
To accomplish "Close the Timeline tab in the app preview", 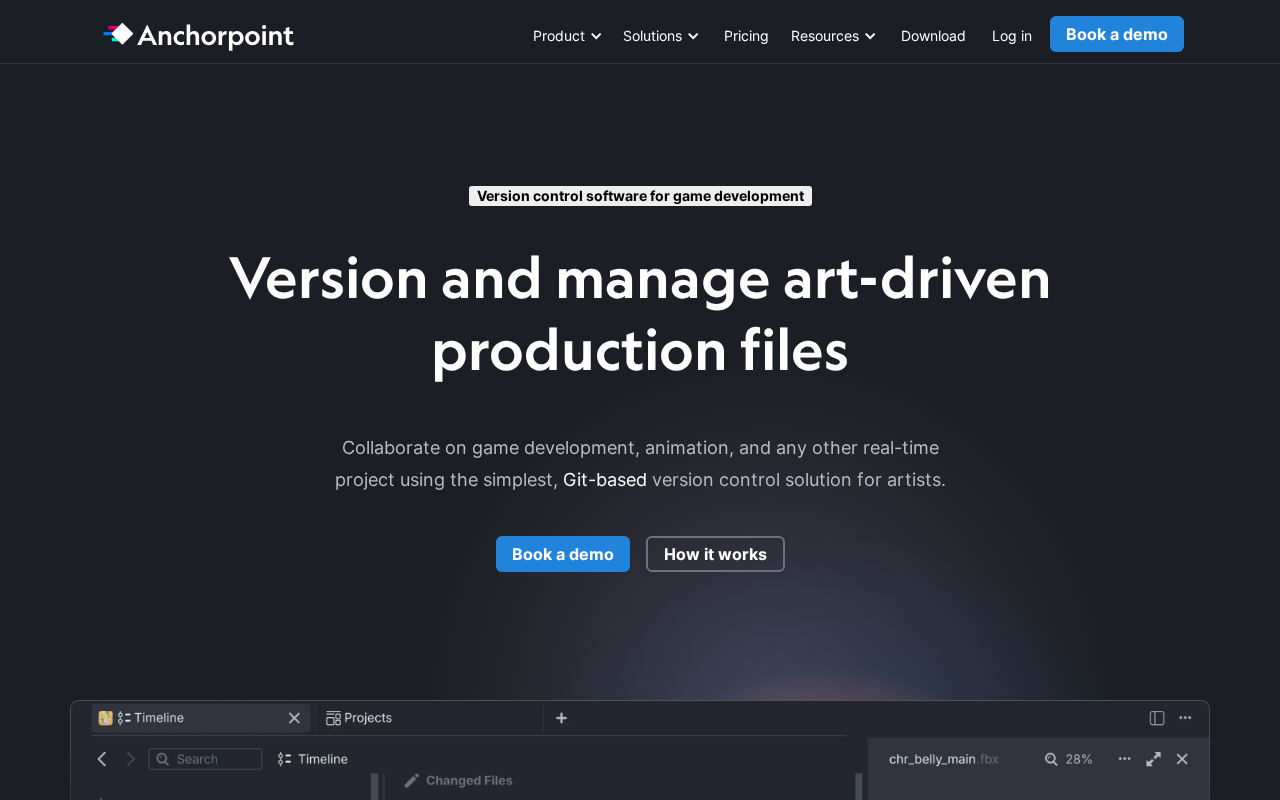I will coord(294,718).
